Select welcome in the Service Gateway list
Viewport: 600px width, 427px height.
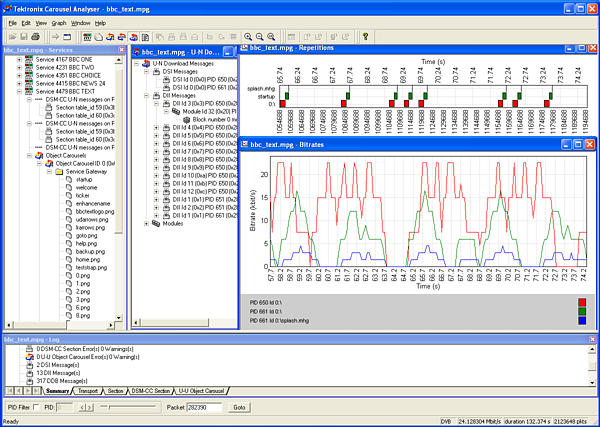[x=86, y=187]
